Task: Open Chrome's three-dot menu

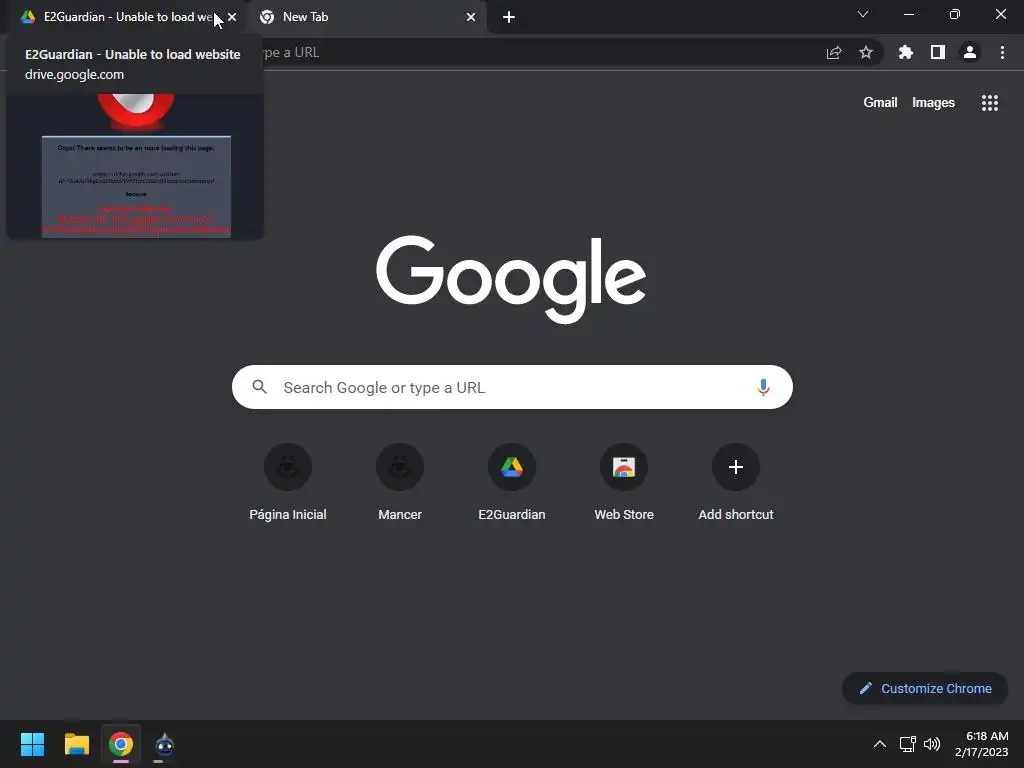Action: click(1002, 52)
